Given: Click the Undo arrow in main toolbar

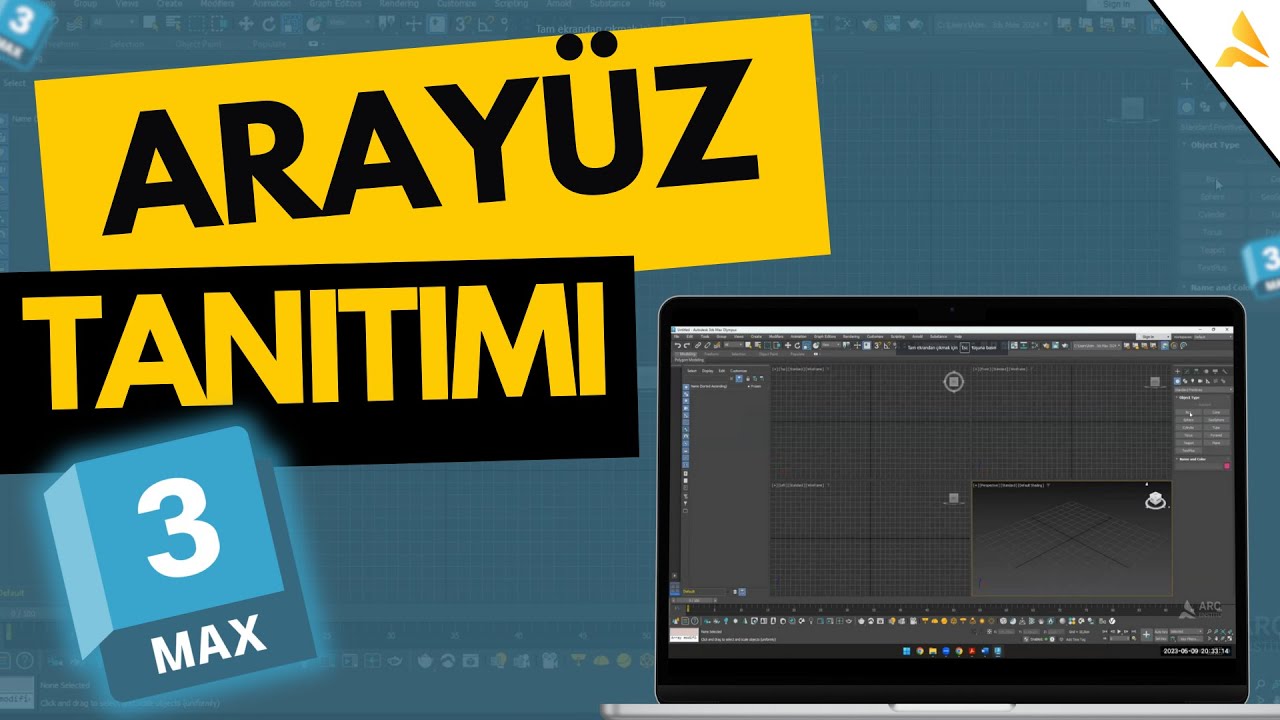Looking at the screenshot, I should tap(678, 346).
